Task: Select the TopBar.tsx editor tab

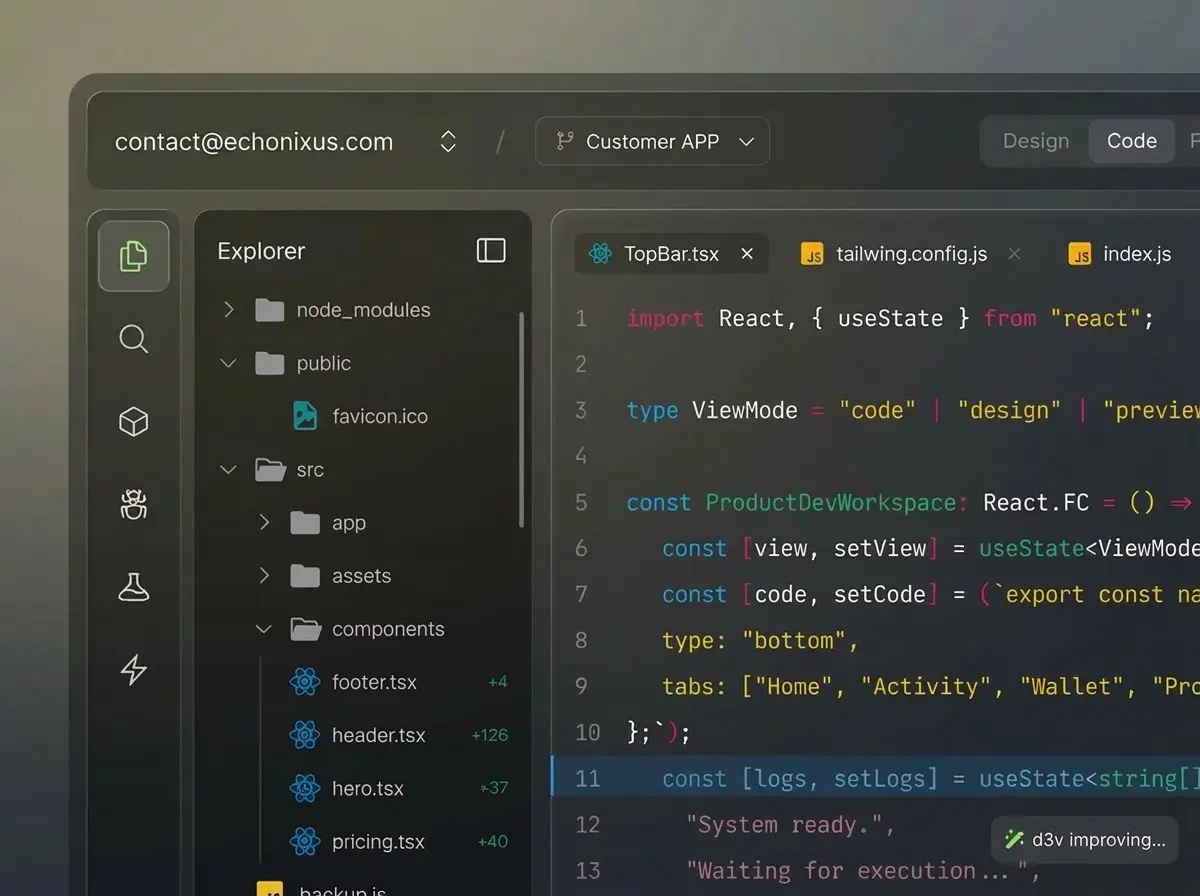Action: click(x=671, y=254)
